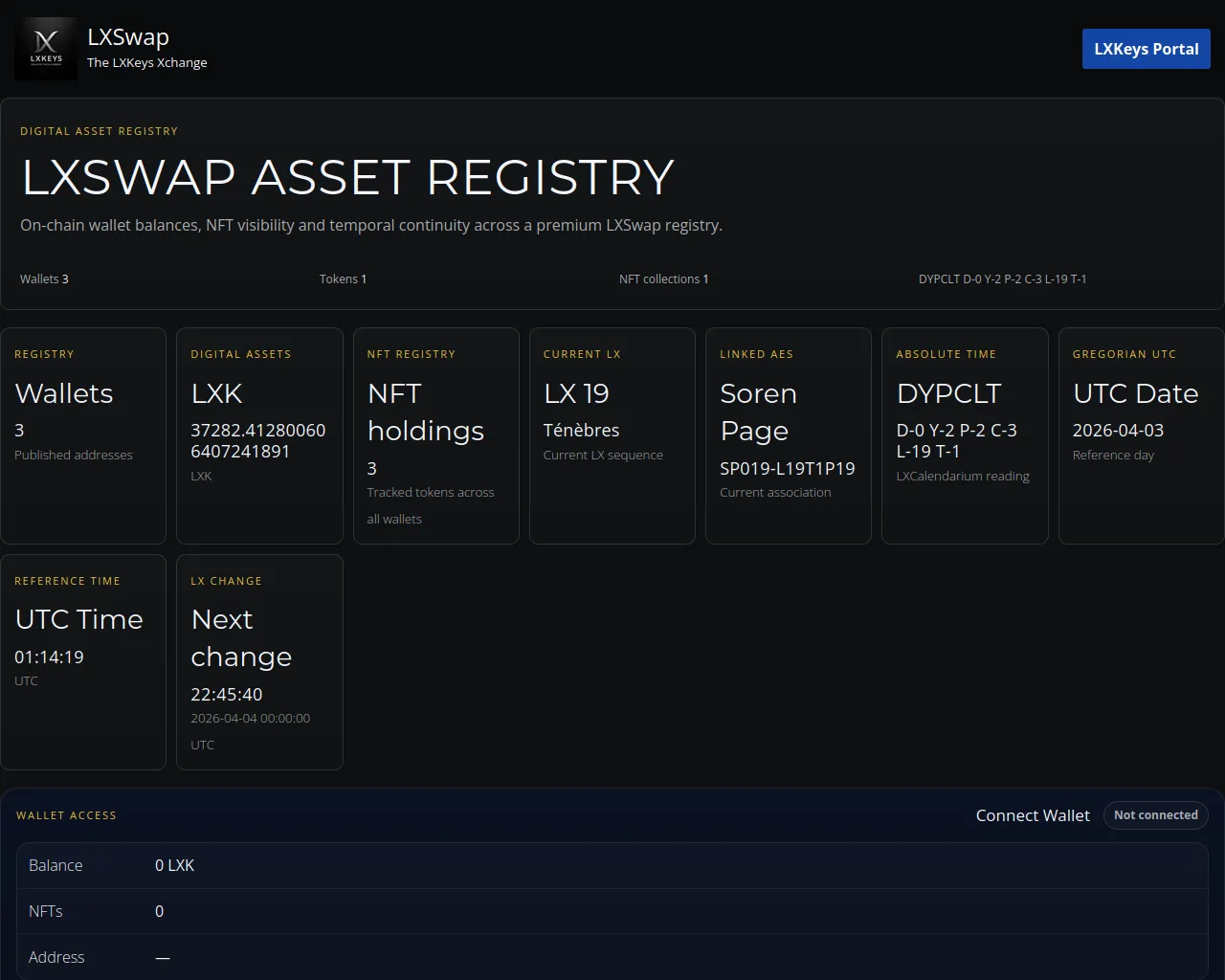Open the DYPCLT absolute time card
This screenshot has width=1225, height=980.
pos(965,436)
